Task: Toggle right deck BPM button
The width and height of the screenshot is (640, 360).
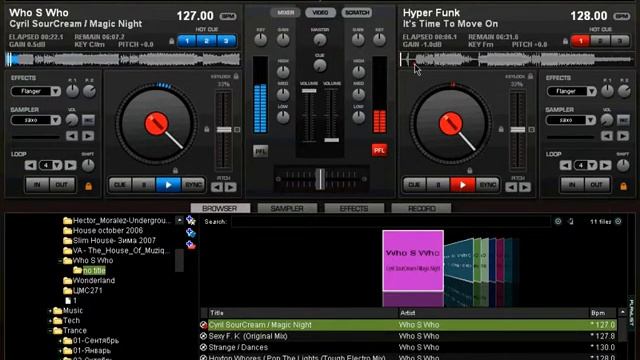Action: [x=622, y=16]
